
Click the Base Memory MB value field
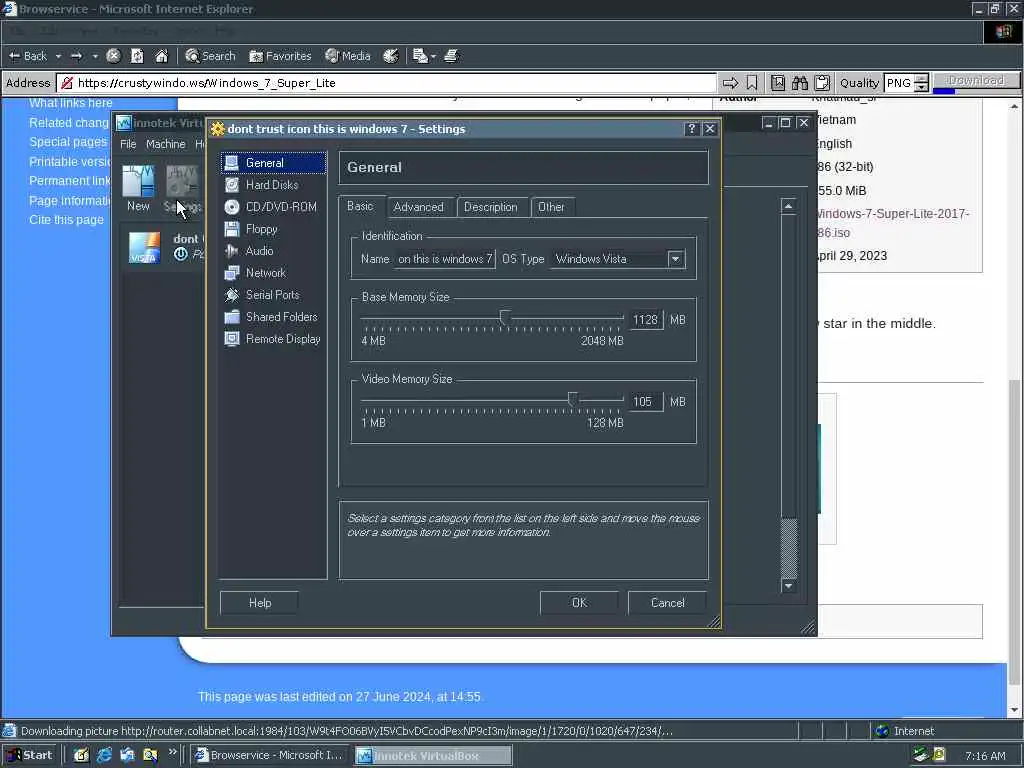(x=645, y=320)
